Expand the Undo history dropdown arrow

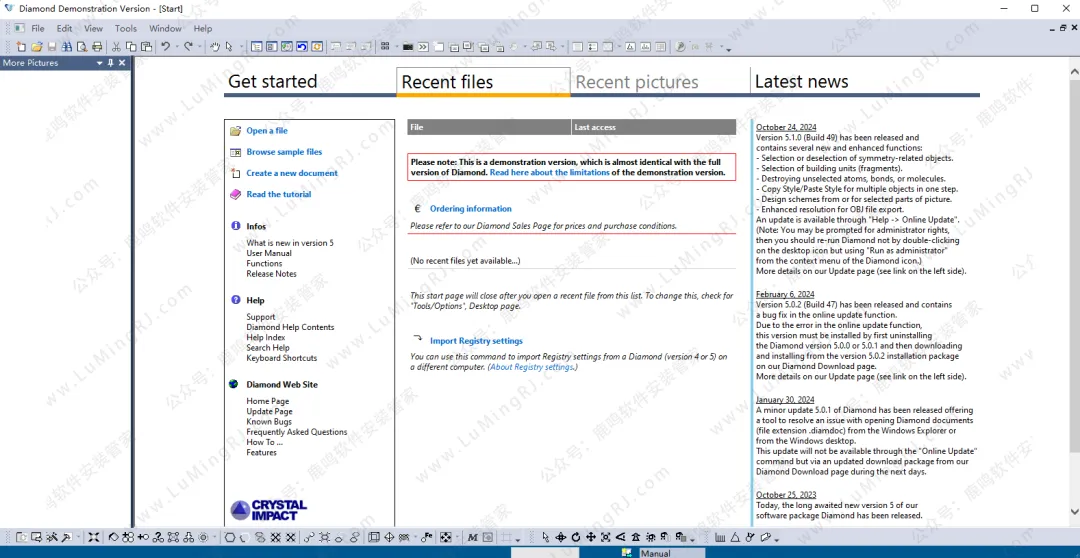pos(176,47)
